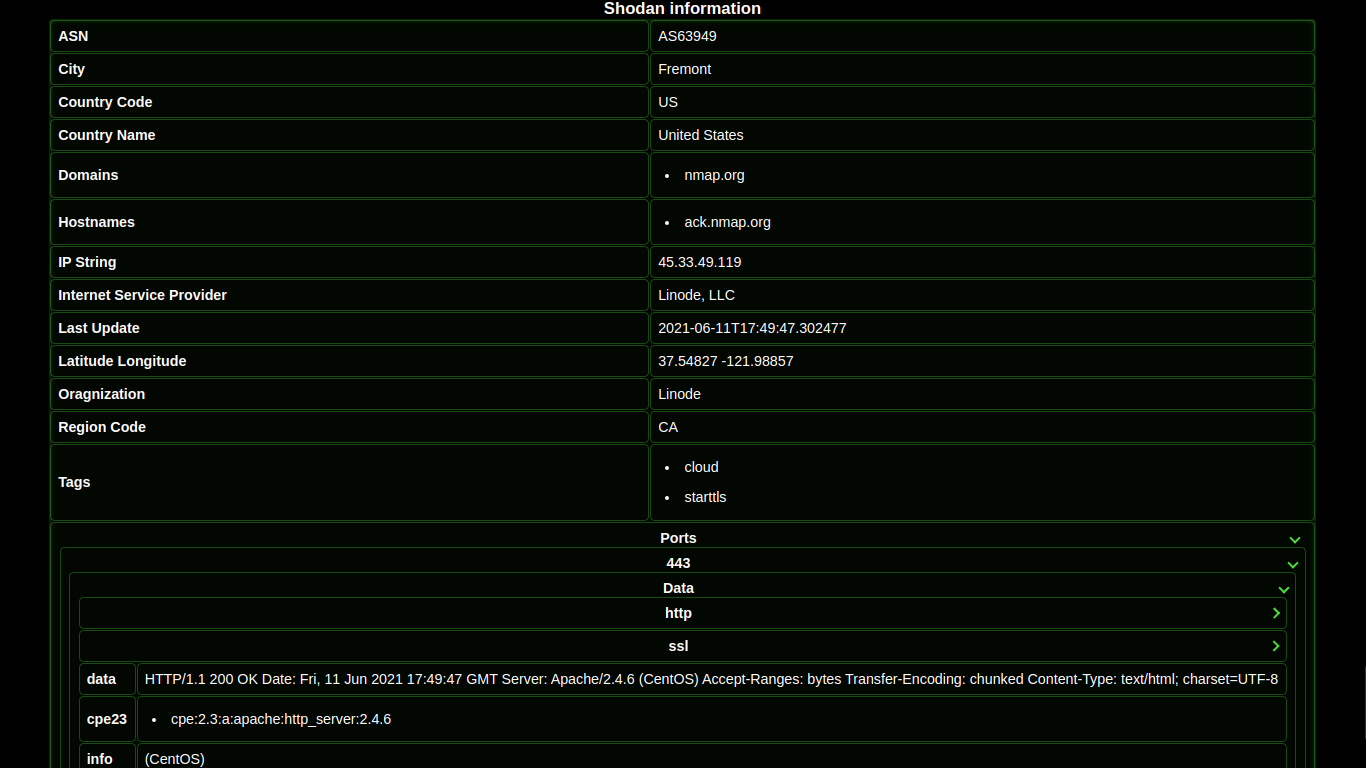1366x768 pixels.
Task: Select the AS63949 ASN value
Action: [687, 36]
